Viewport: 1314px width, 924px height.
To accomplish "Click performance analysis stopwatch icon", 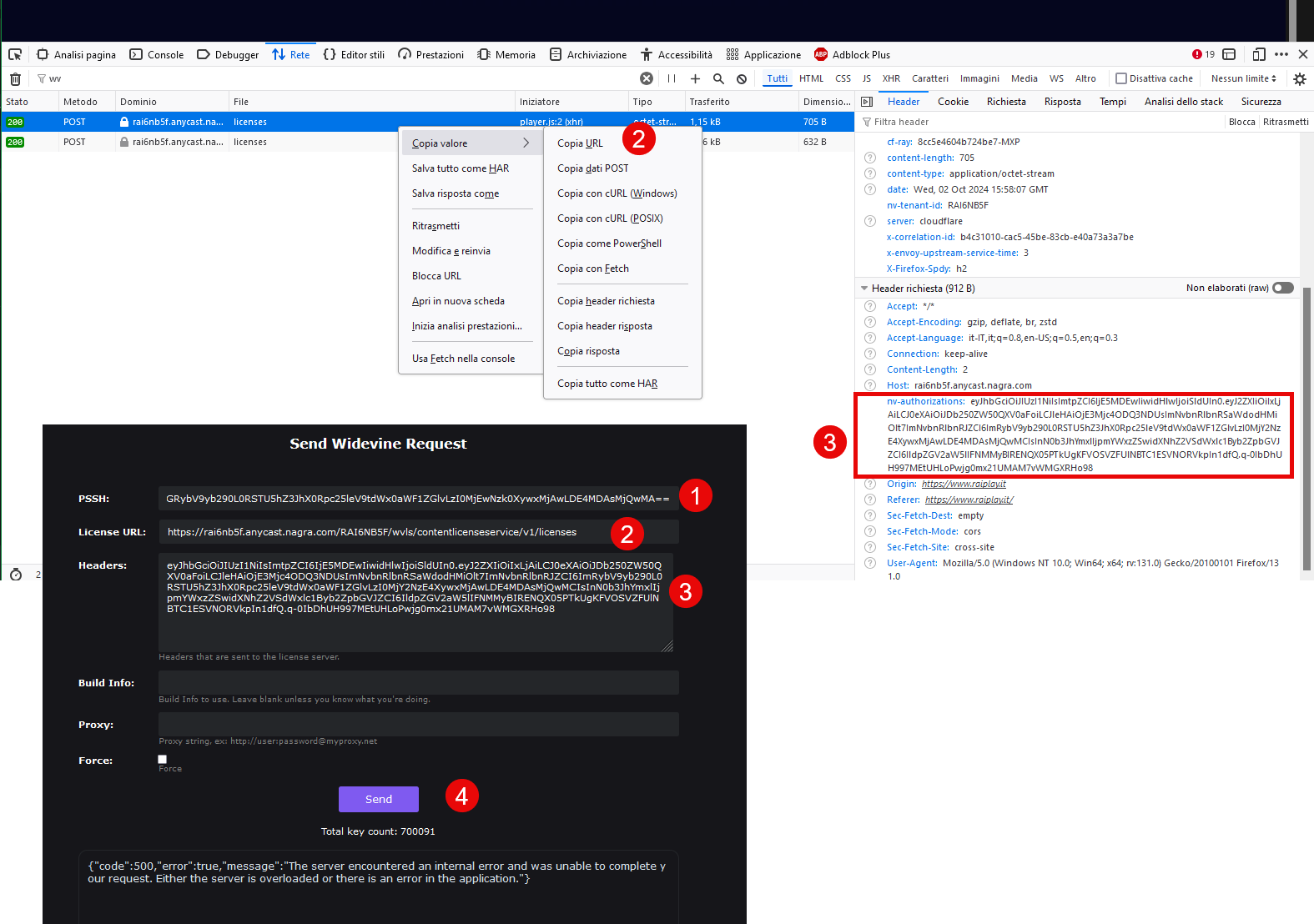I will [x=16, y=574].
